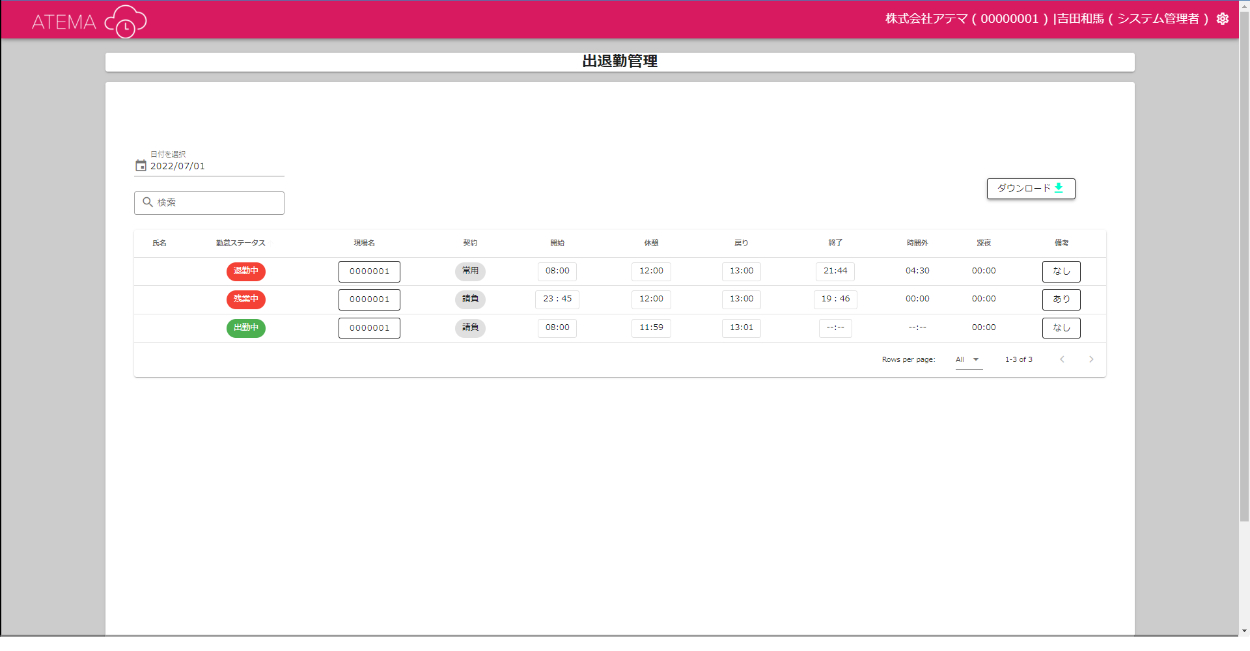This screenshot has height=651, width=1250.
Task: Go to previous page with left chevron
Action: pyautogui.click(x=1062, y=359)
